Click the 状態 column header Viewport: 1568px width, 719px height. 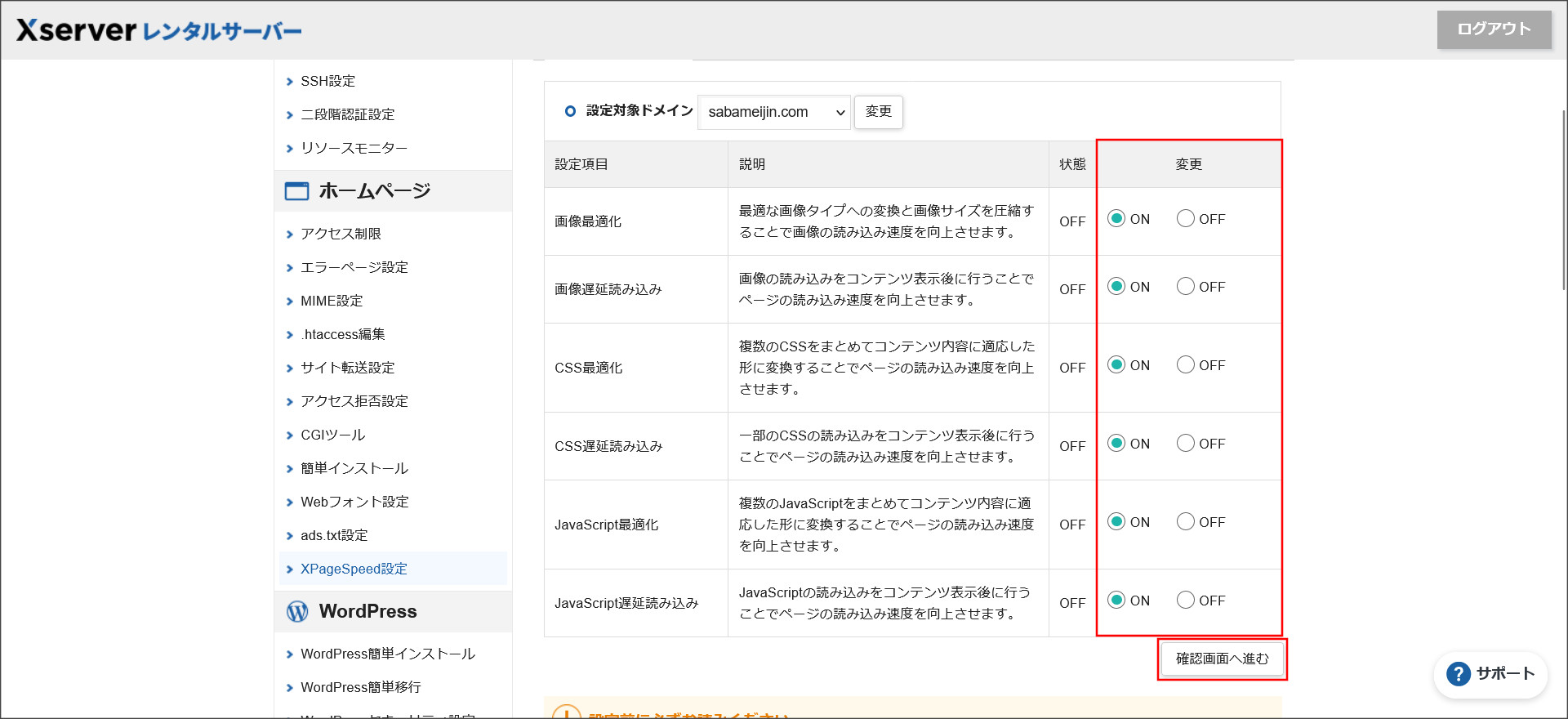tap(1073, 164)
